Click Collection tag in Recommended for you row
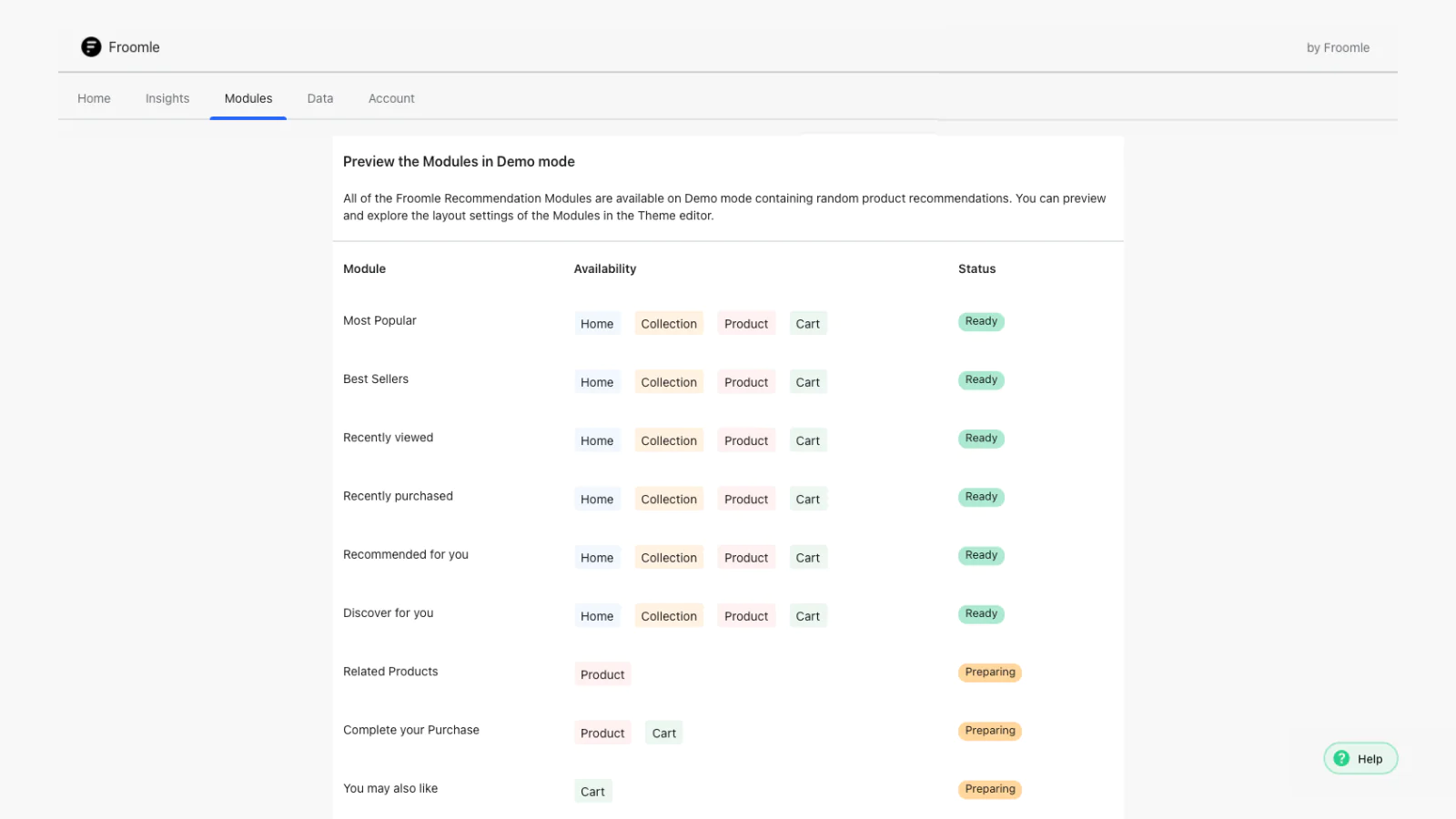Image resolution: width=1456 pixels, height=819 pixels. coord(669,558)
